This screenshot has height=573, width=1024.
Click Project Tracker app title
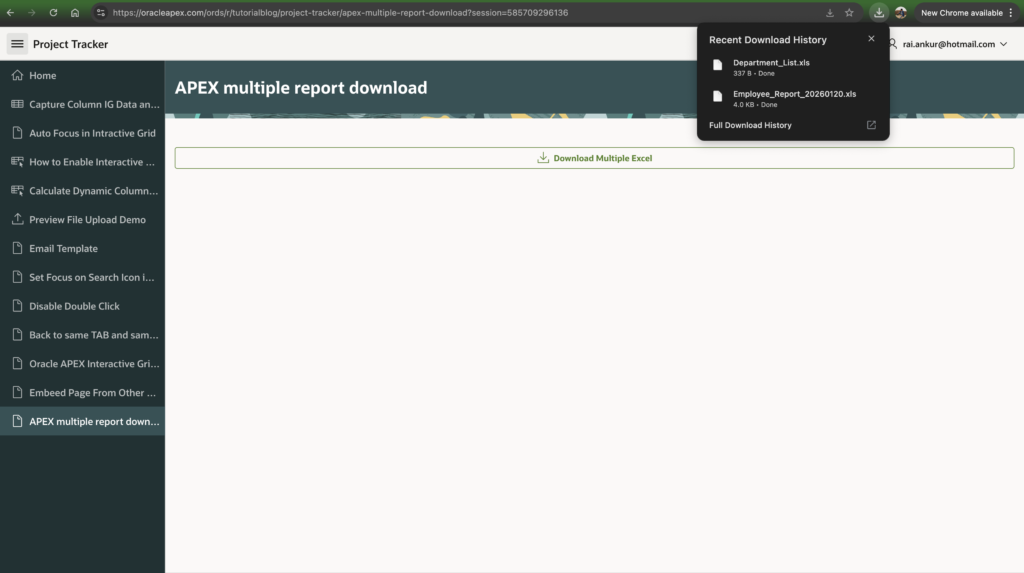pyautogui.click(x=71, y=44)
